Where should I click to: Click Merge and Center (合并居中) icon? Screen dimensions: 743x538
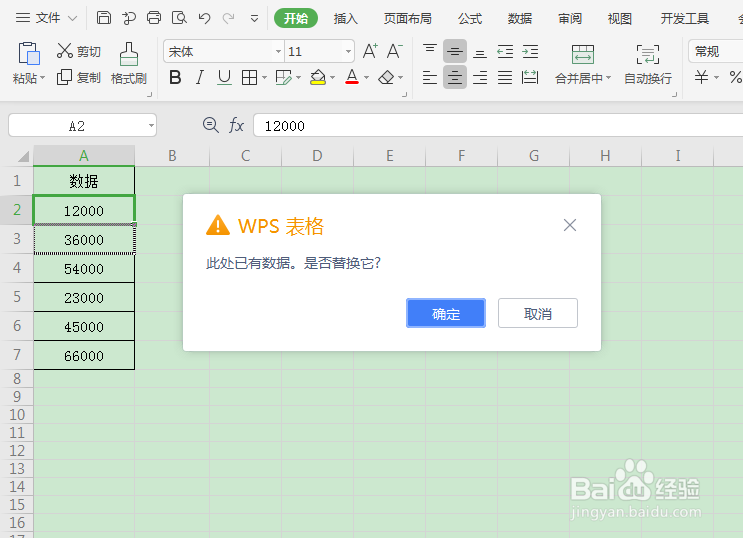click(x=582, y=55)
